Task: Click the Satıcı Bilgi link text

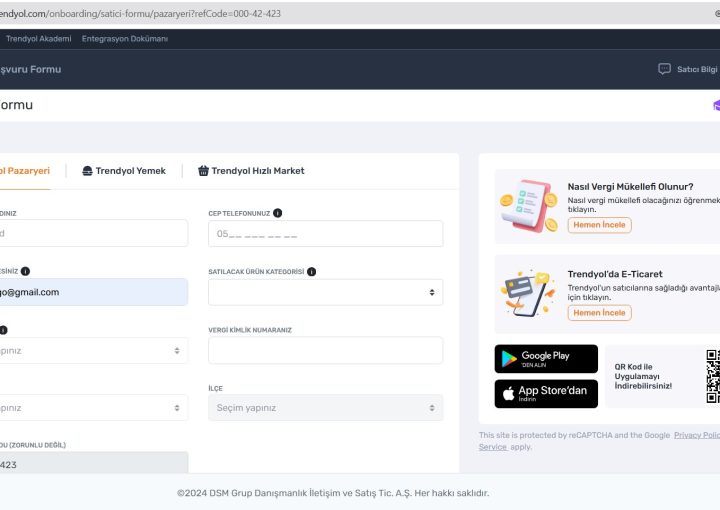Action: point(697,69)
